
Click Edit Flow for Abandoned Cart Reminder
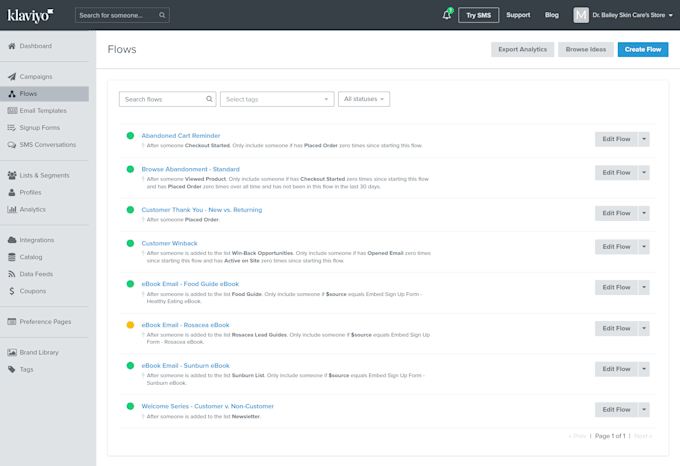click(x=616, y=139)
